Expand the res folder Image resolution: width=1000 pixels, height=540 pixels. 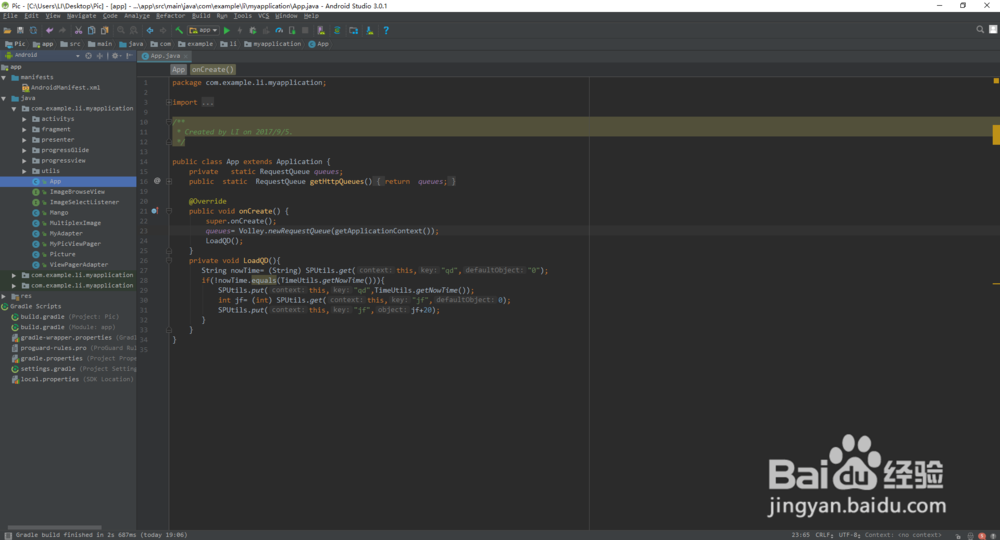point(4,296)
